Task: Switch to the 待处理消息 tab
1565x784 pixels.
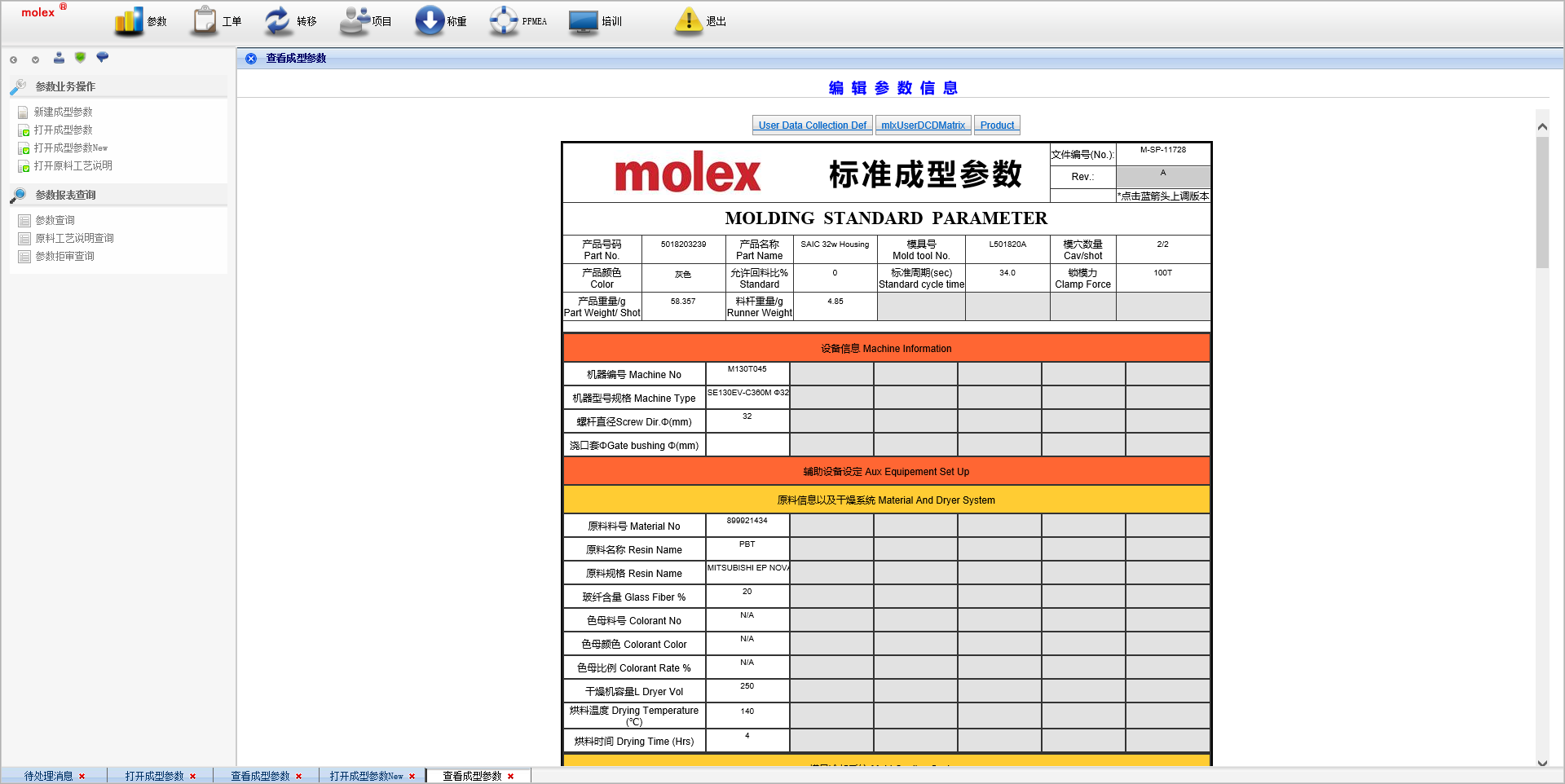Action: pos(48,776)
